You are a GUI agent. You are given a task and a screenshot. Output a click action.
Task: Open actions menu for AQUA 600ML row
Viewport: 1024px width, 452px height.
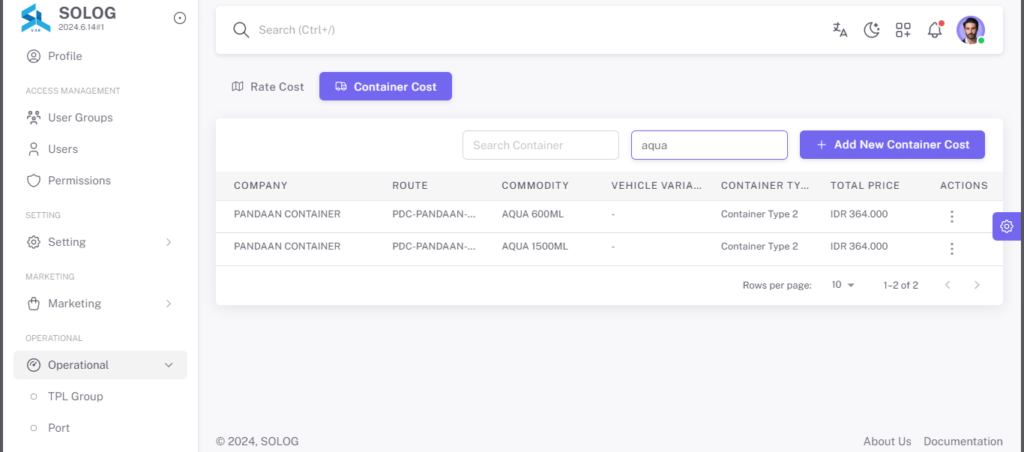point(952,216)
